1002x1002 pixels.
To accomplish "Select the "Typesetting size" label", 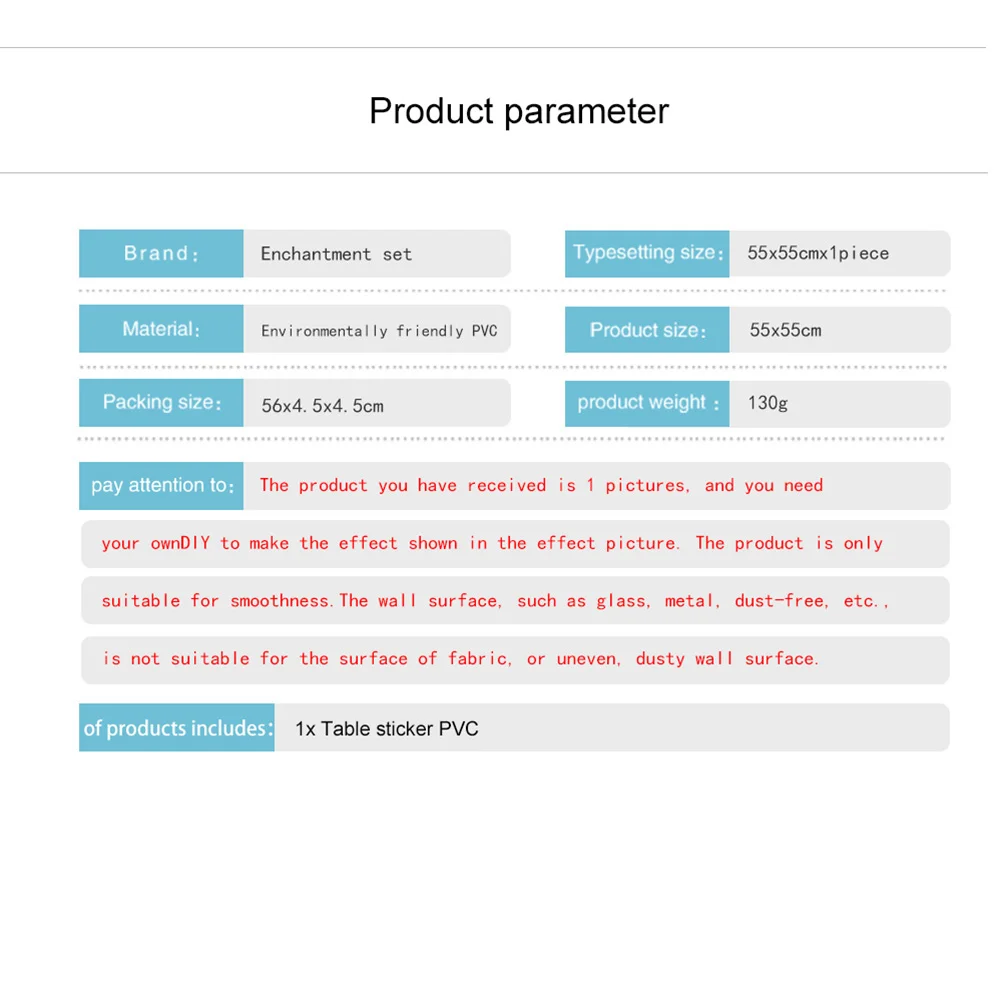I will tap(647, 253).
